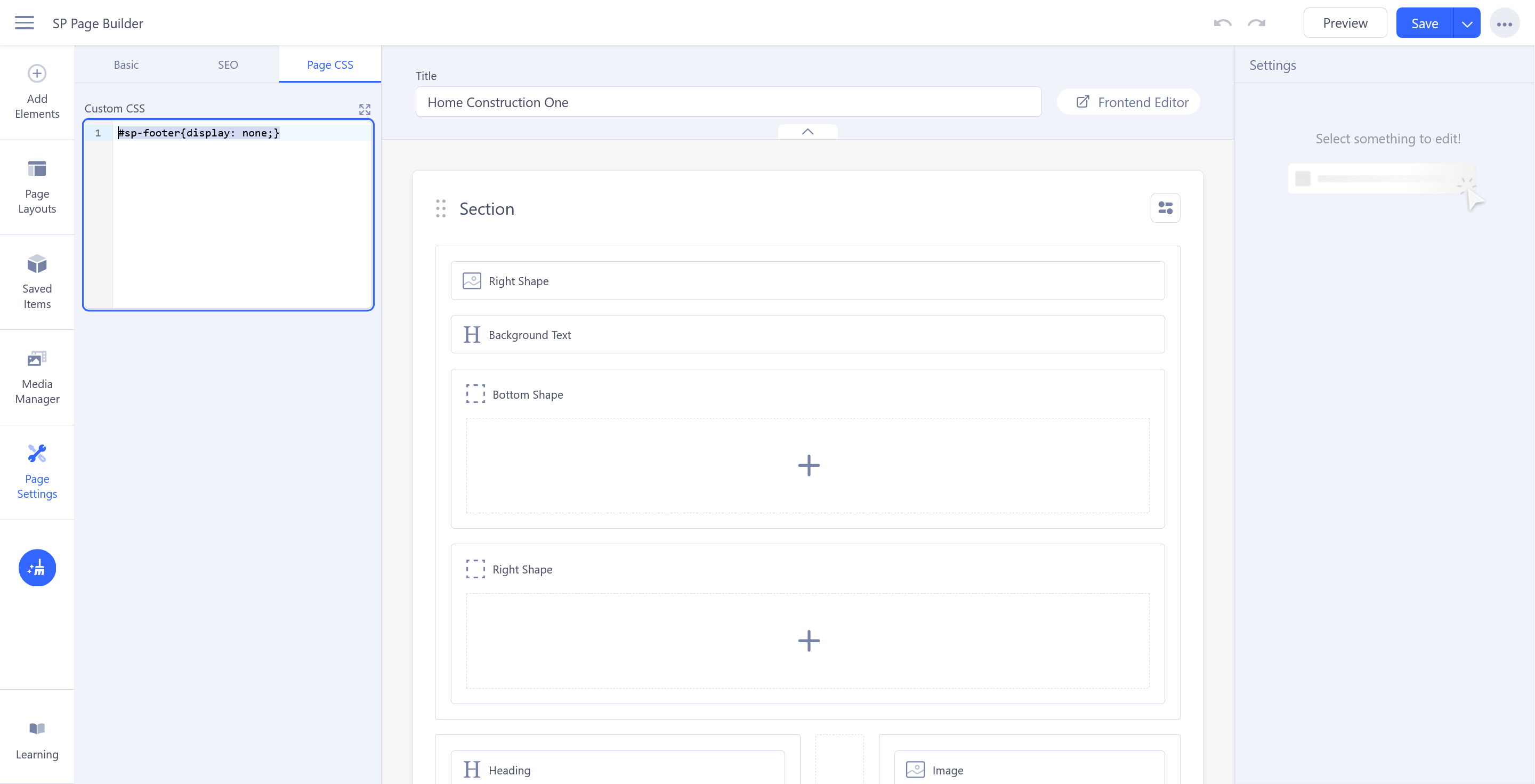Open more options ellipsis menu
Image resolution: width=1535 pixels, height=784 pixels.
(x=1504, y=24)
